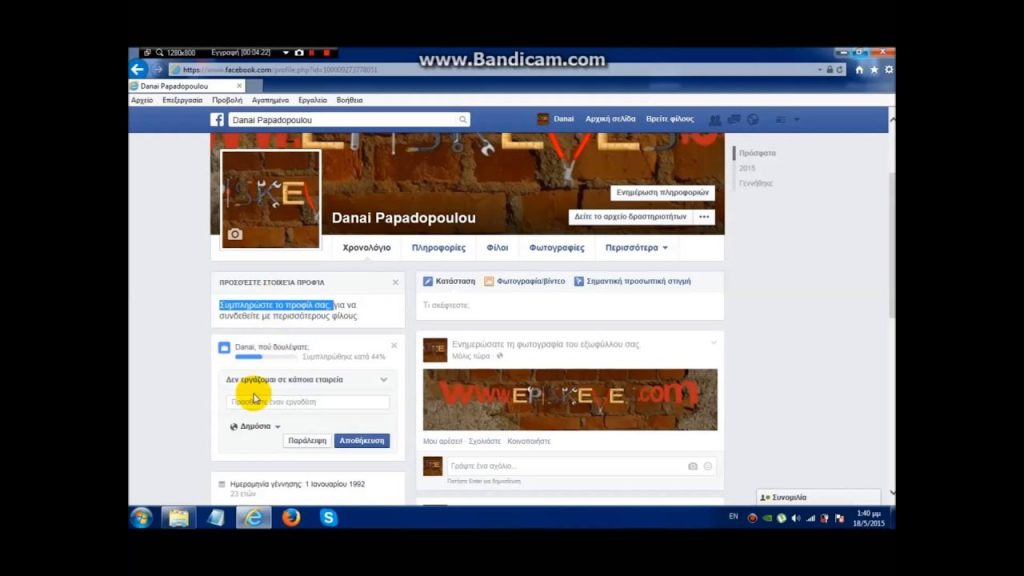Click Δείτε το αρχείο δραστηριοτήτων button
The height and width of the screenshot is (576, 1024).
[630, 217]
